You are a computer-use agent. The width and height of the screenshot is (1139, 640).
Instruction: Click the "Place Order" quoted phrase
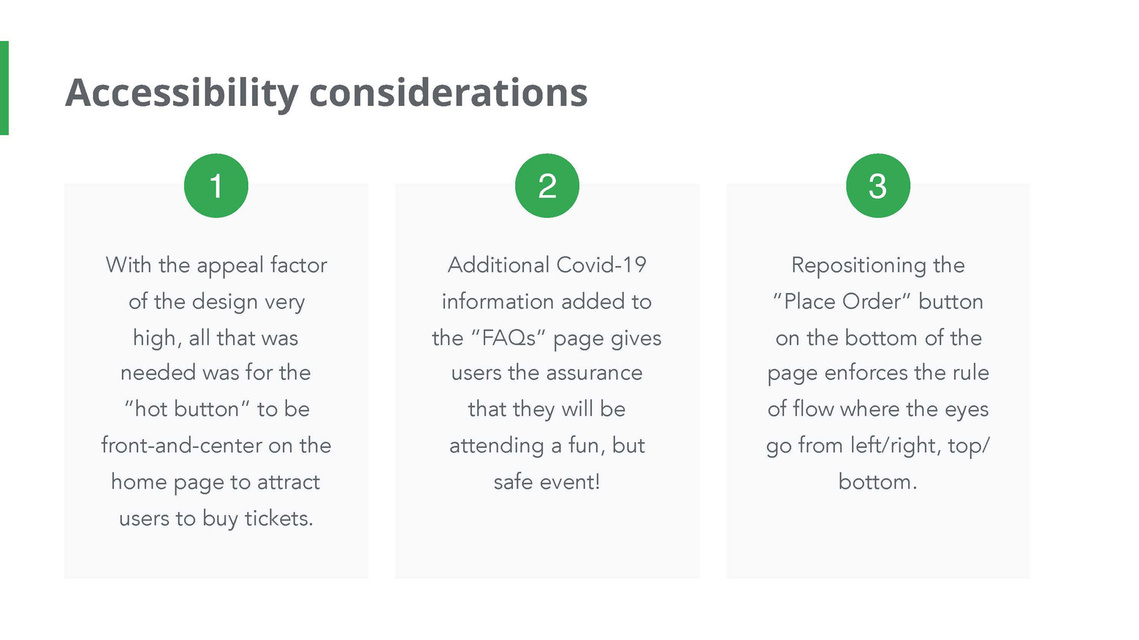click(x=841, y=301)
